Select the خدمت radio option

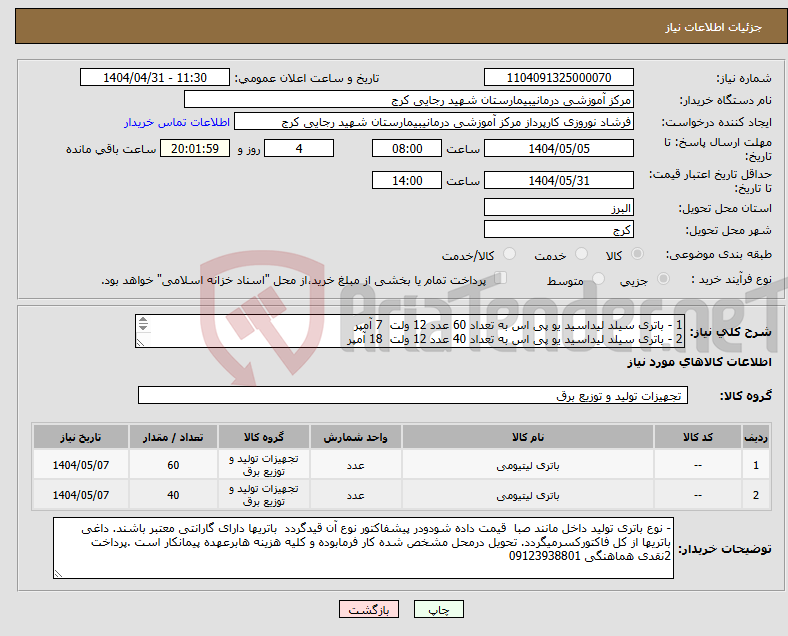pos(581,256)
